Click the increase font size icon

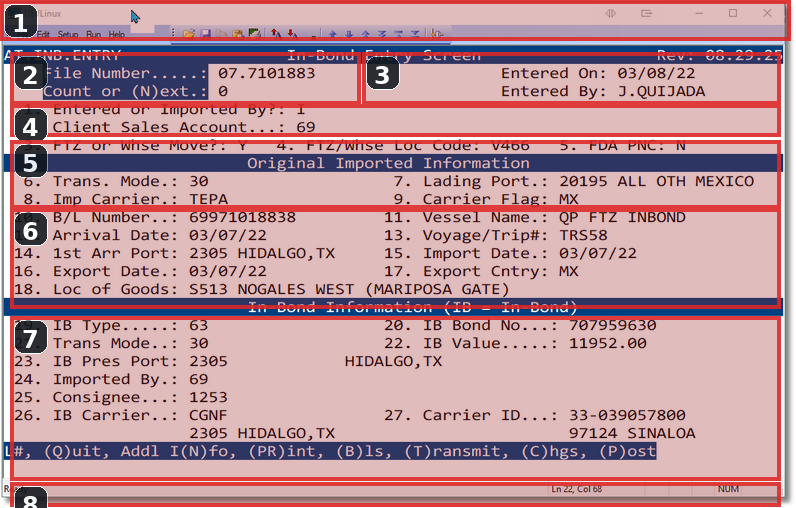[276, 34]
